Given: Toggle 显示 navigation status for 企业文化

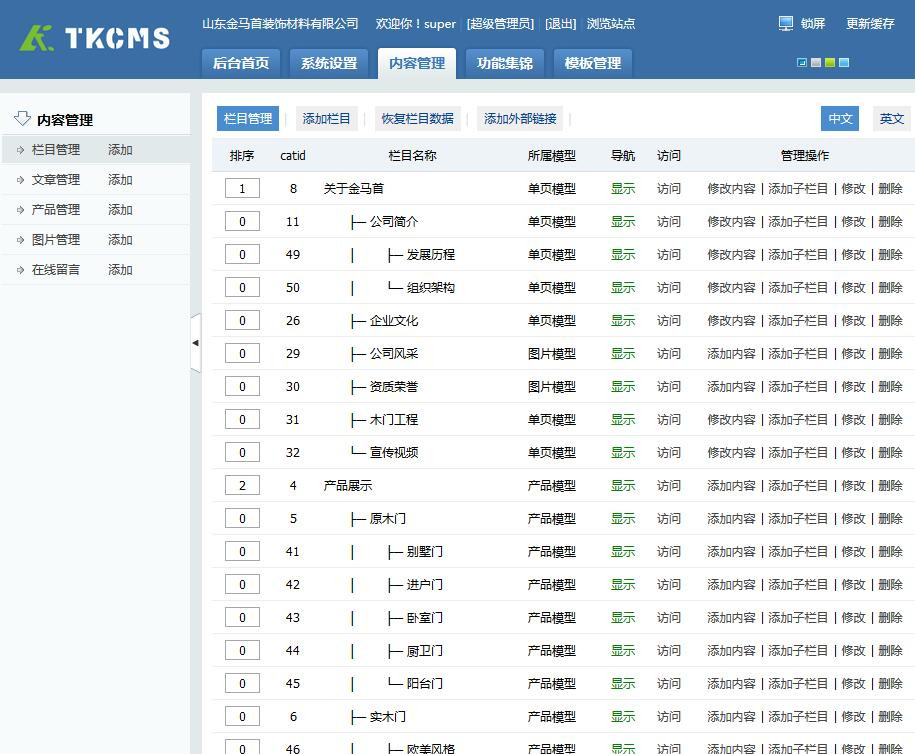Looking at the screenshot, I should pyautogui.click(x=623, y=321).
